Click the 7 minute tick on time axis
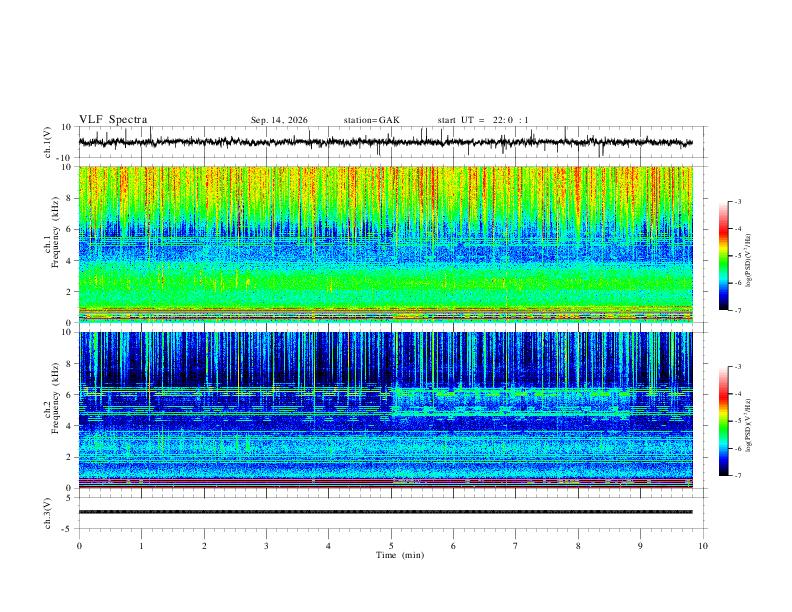Screen dimensions: 792x612 click(x=516, y=546)
